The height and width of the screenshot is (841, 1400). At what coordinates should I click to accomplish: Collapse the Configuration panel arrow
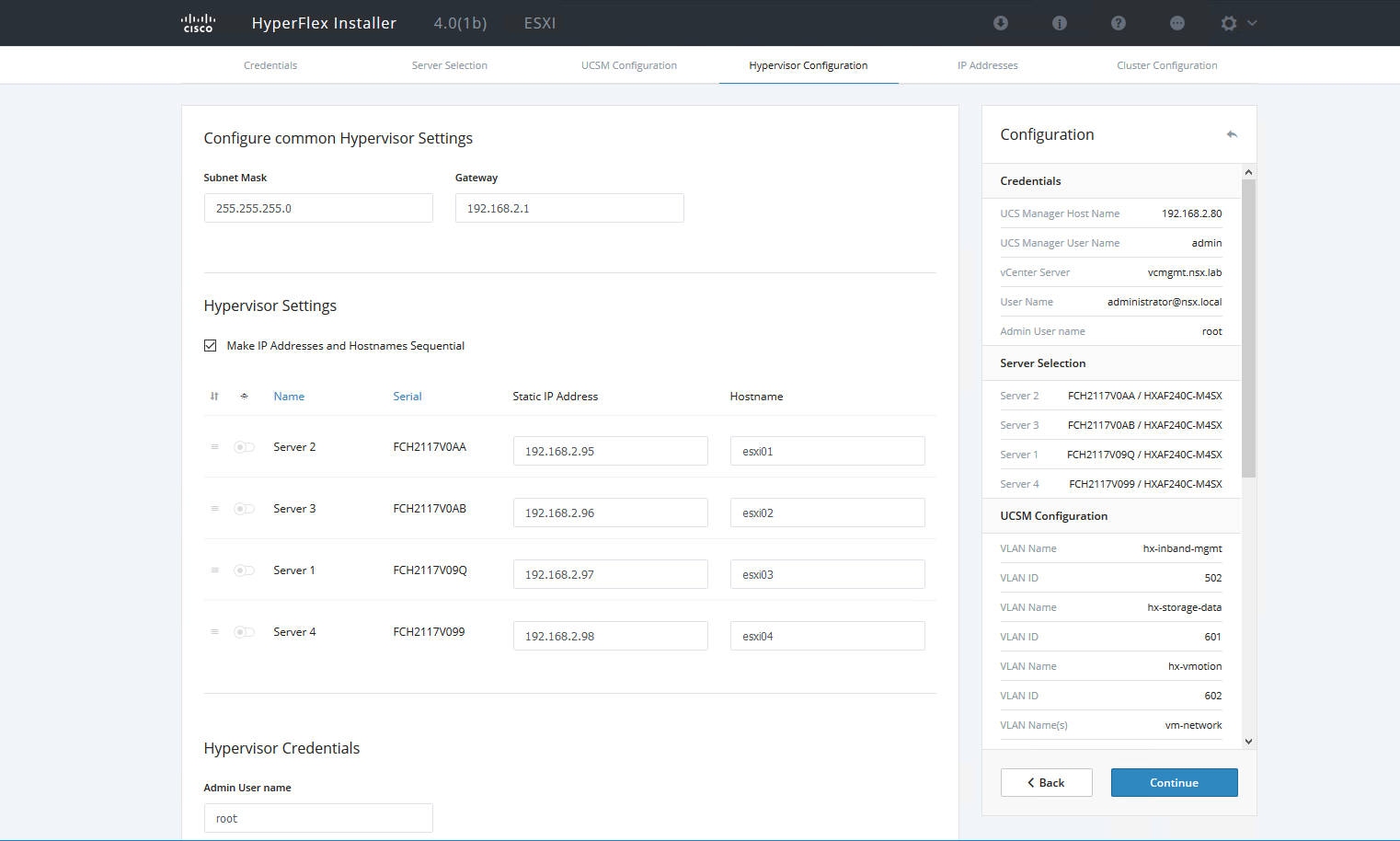point(1232,134)
